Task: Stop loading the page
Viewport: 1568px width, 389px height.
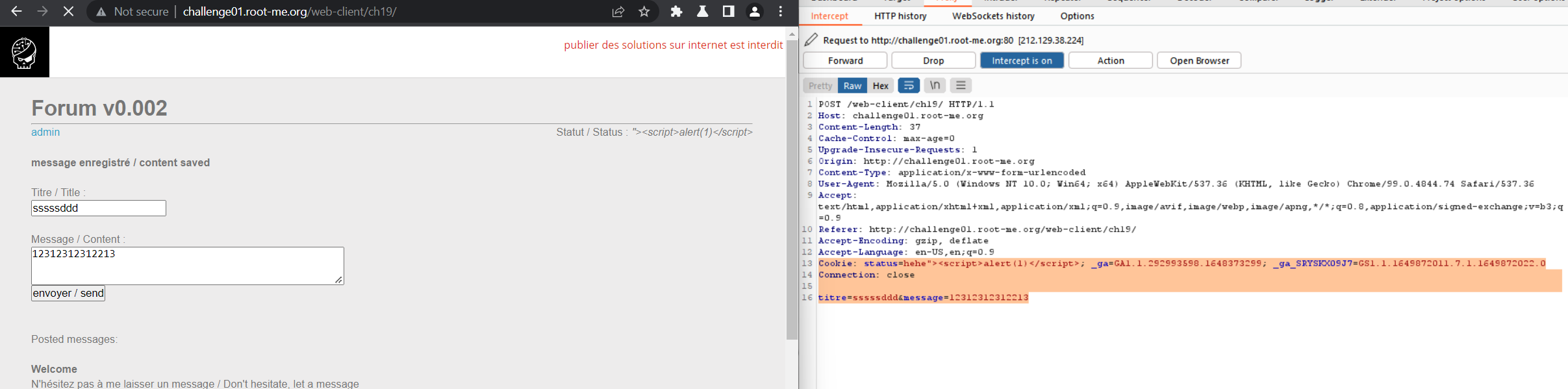Action: pyautogui.click(x=68, y=12)
